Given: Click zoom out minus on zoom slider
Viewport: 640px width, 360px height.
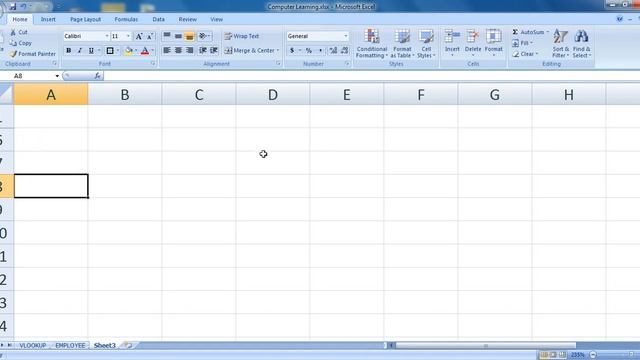Looking at the screenshot, I should [x=593, y=355].
